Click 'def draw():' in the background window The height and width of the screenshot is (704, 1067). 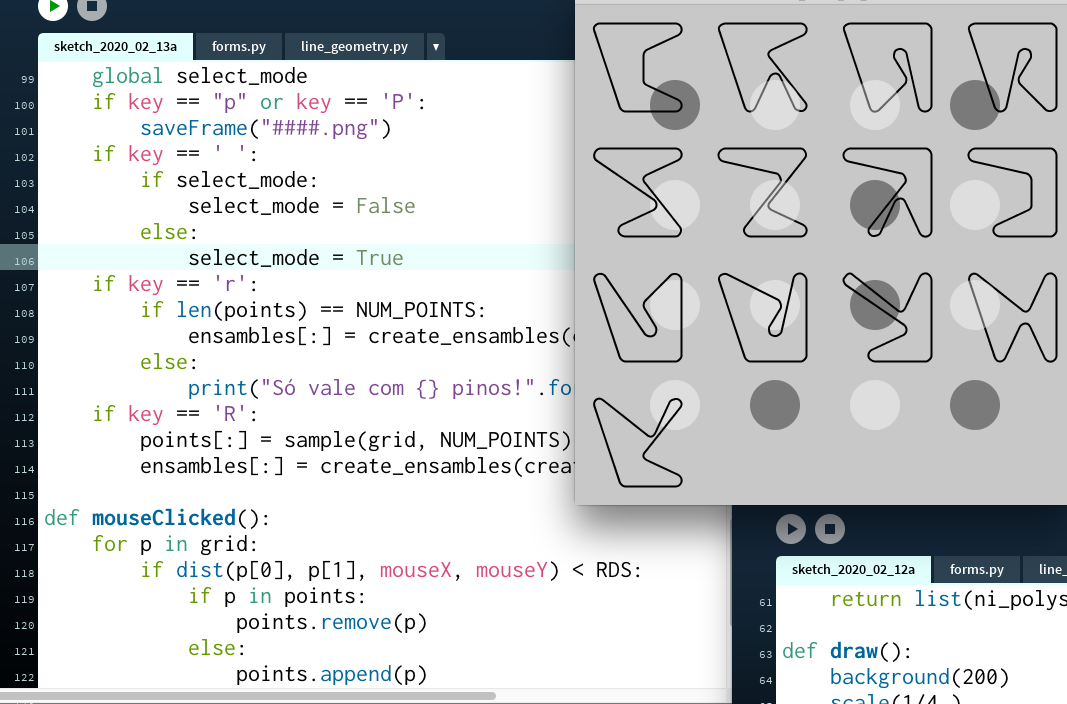pos(847,651)
